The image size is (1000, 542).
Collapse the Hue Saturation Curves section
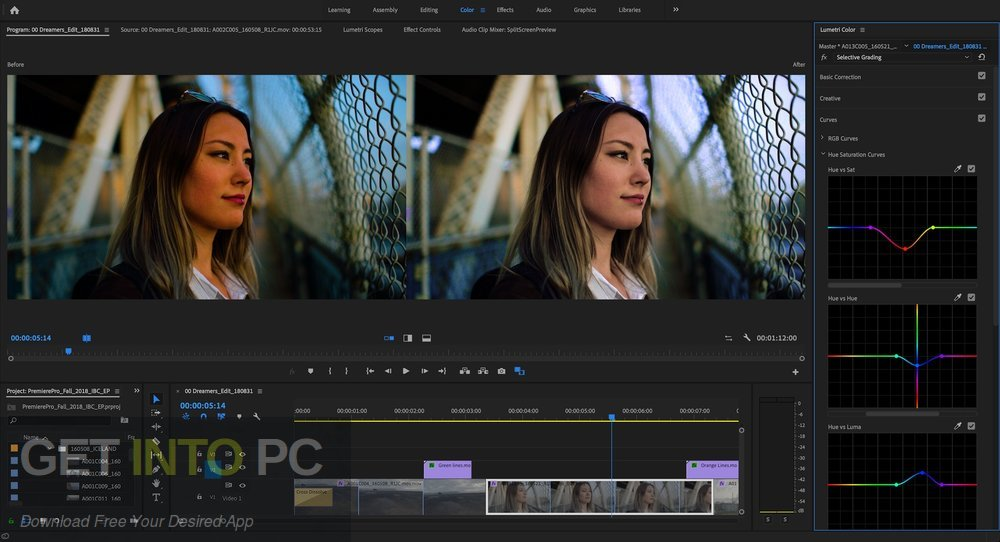pos(822,154)
